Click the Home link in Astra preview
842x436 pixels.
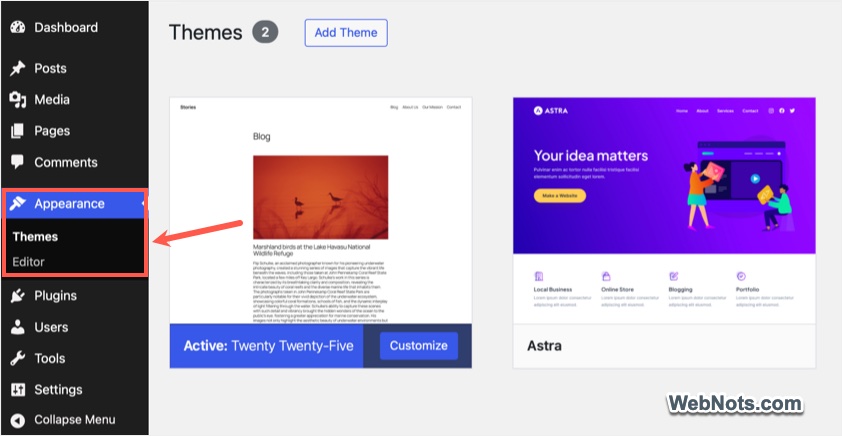(682, 111)
